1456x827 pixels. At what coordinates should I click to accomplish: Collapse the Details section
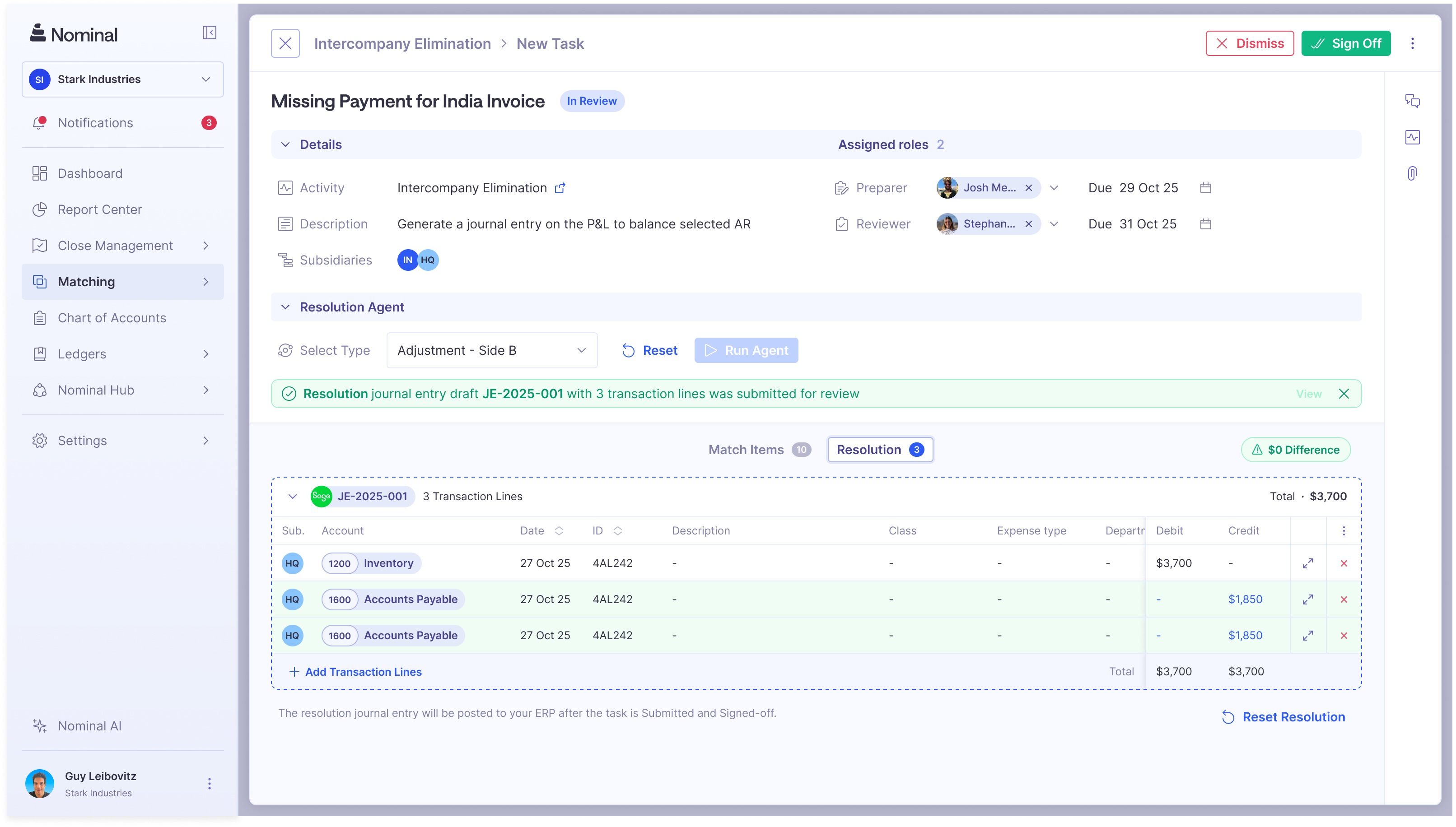286,144
